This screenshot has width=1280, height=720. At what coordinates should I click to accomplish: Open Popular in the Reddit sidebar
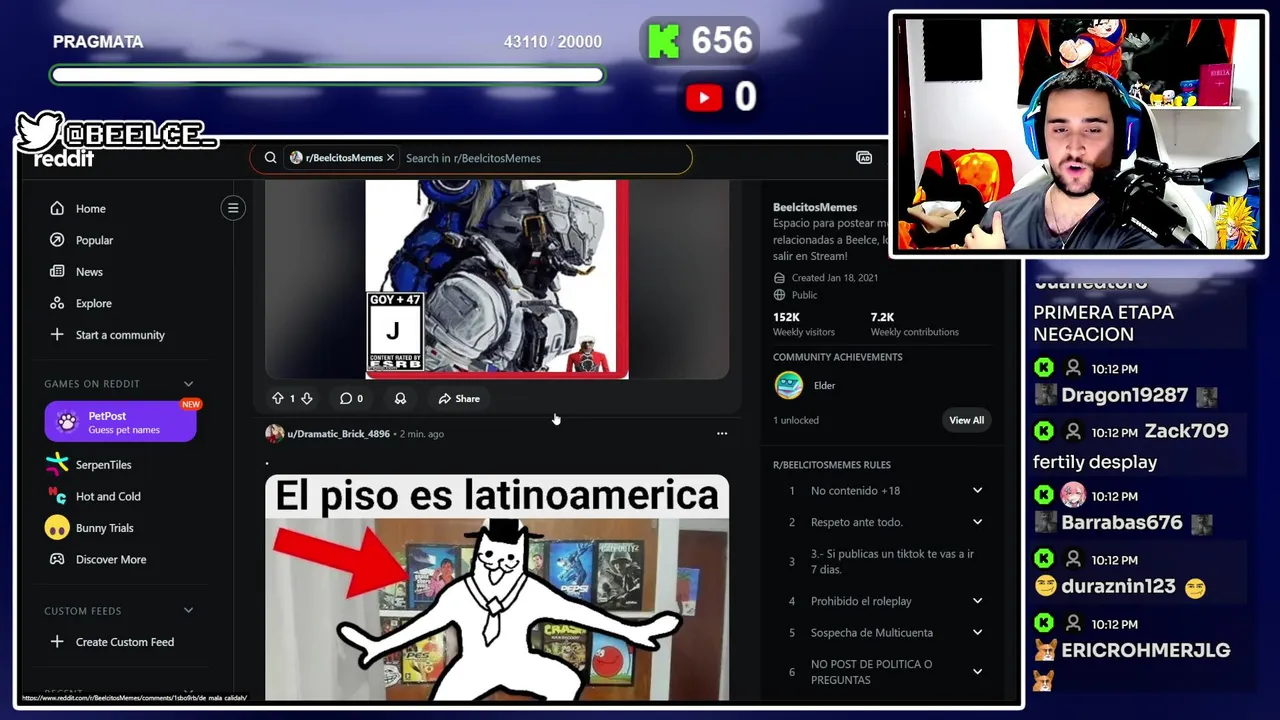pos(81,240)
